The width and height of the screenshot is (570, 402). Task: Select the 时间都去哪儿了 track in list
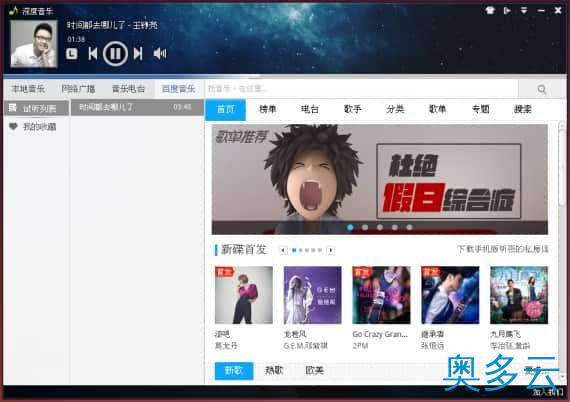(x=137, y=108)
